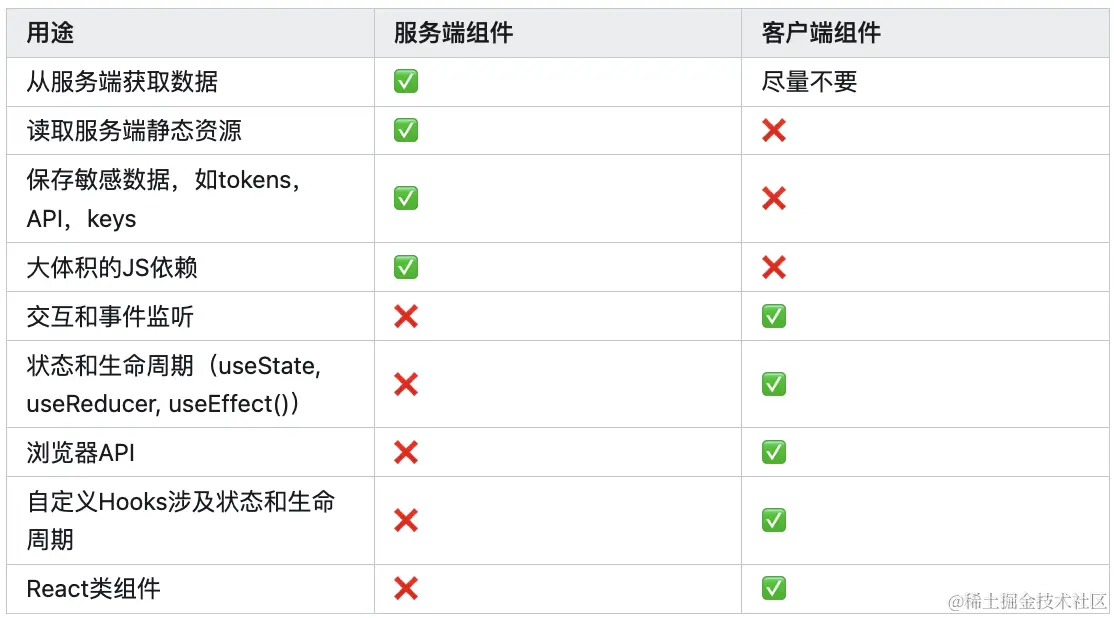Image resolution: width=1114 pixels, height=618 pixels.
Task: Click the 服务端组件 column header
Action: click(453, 33)
